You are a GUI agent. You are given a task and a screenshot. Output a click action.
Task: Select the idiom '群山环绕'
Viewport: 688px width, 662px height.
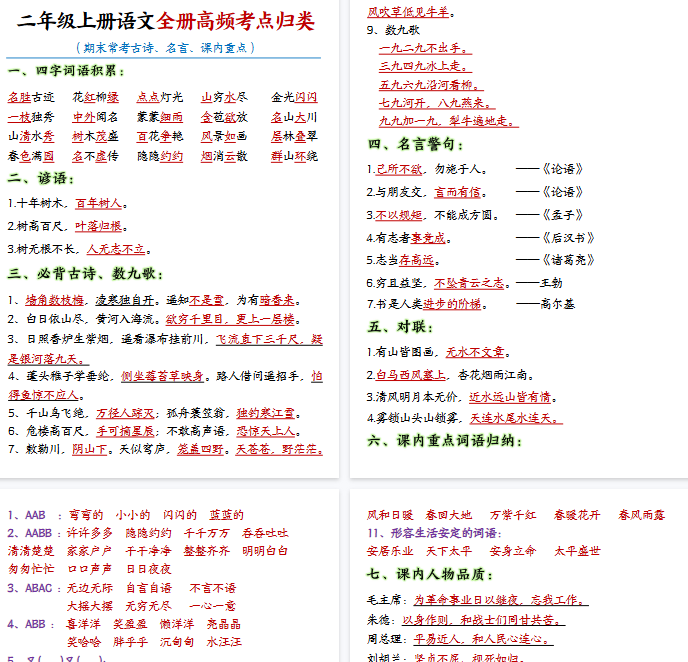tap(294, 156)
